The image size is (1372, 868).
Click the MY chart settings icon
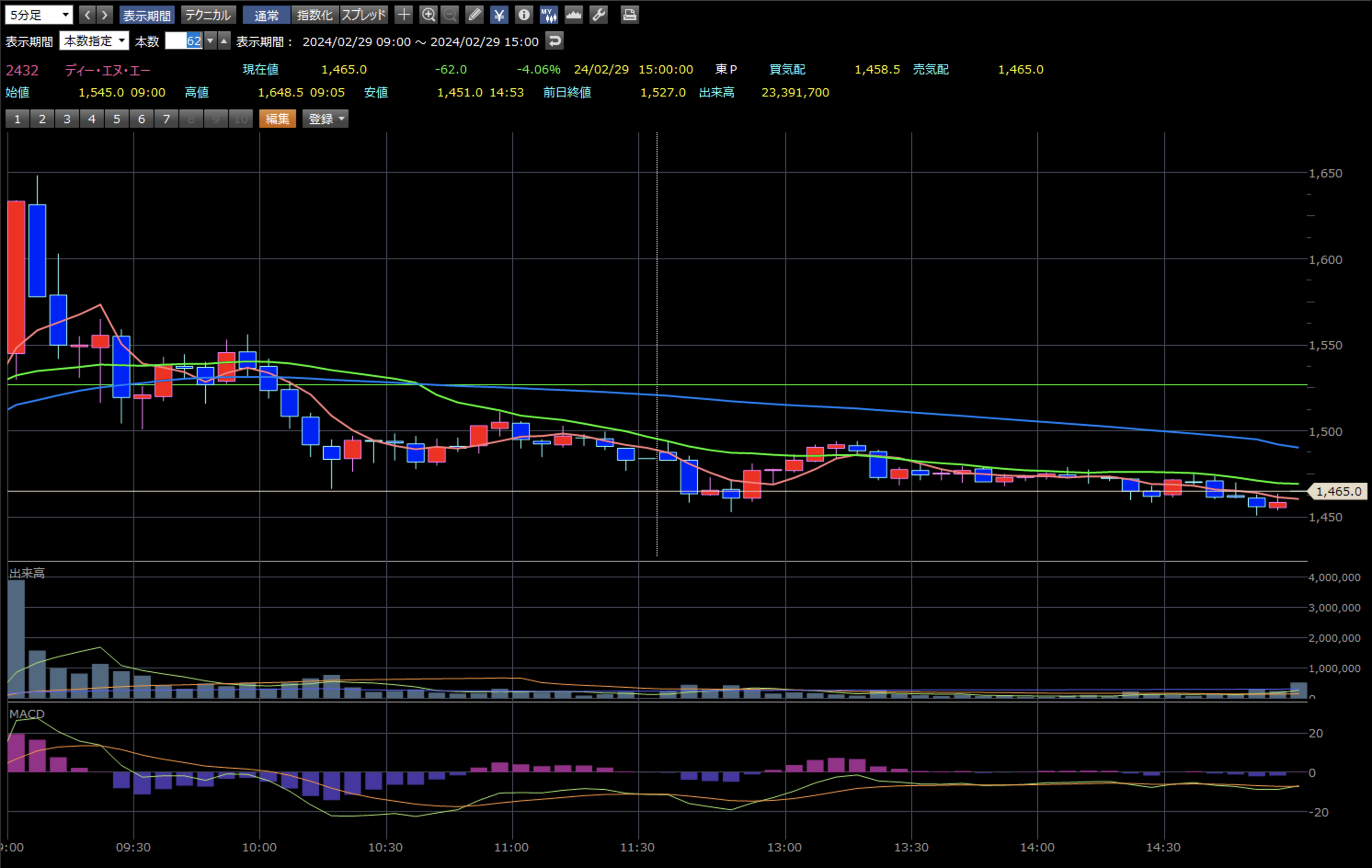[x=549, y=15]
